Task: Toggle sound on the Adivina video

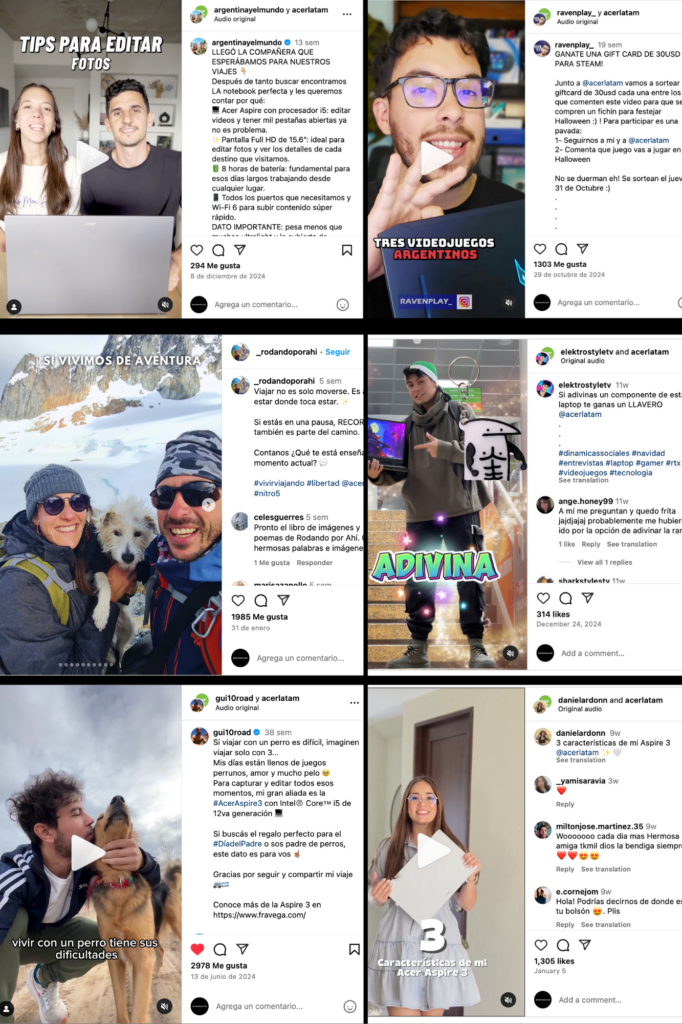Action: 510,653
